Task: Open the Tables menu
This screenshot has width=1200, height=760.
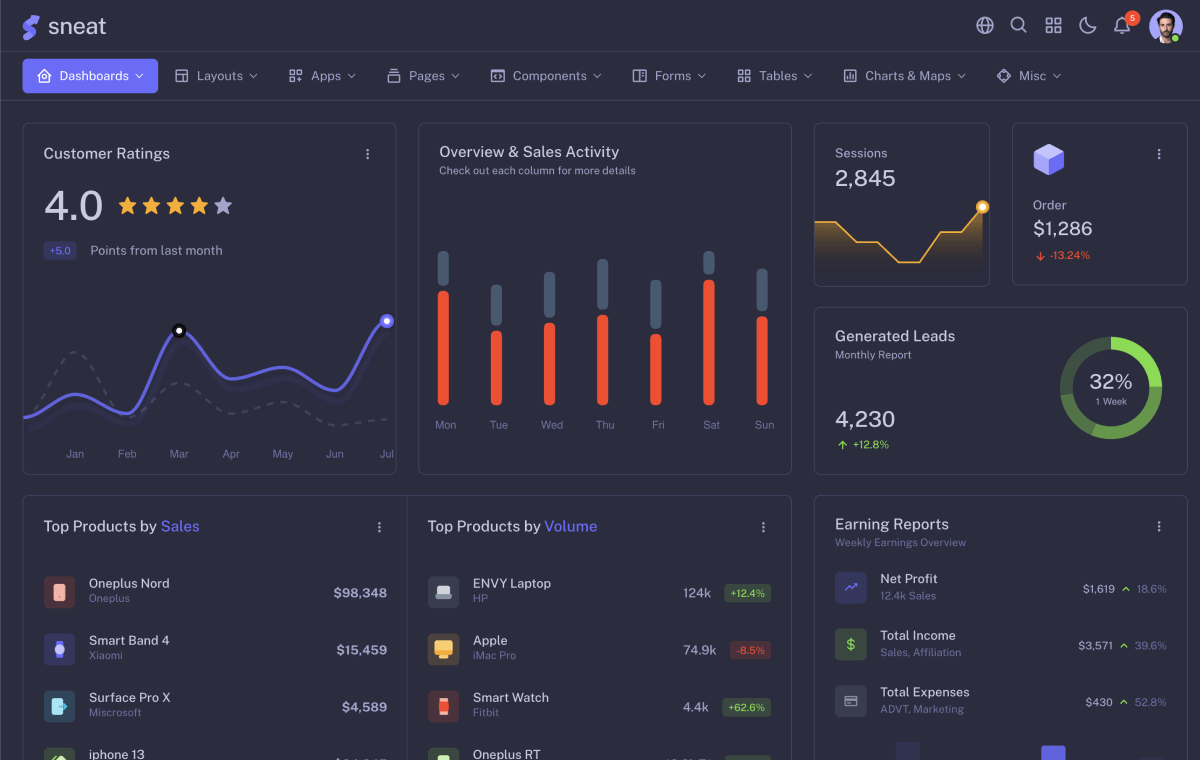Action: tap(773, 75)
